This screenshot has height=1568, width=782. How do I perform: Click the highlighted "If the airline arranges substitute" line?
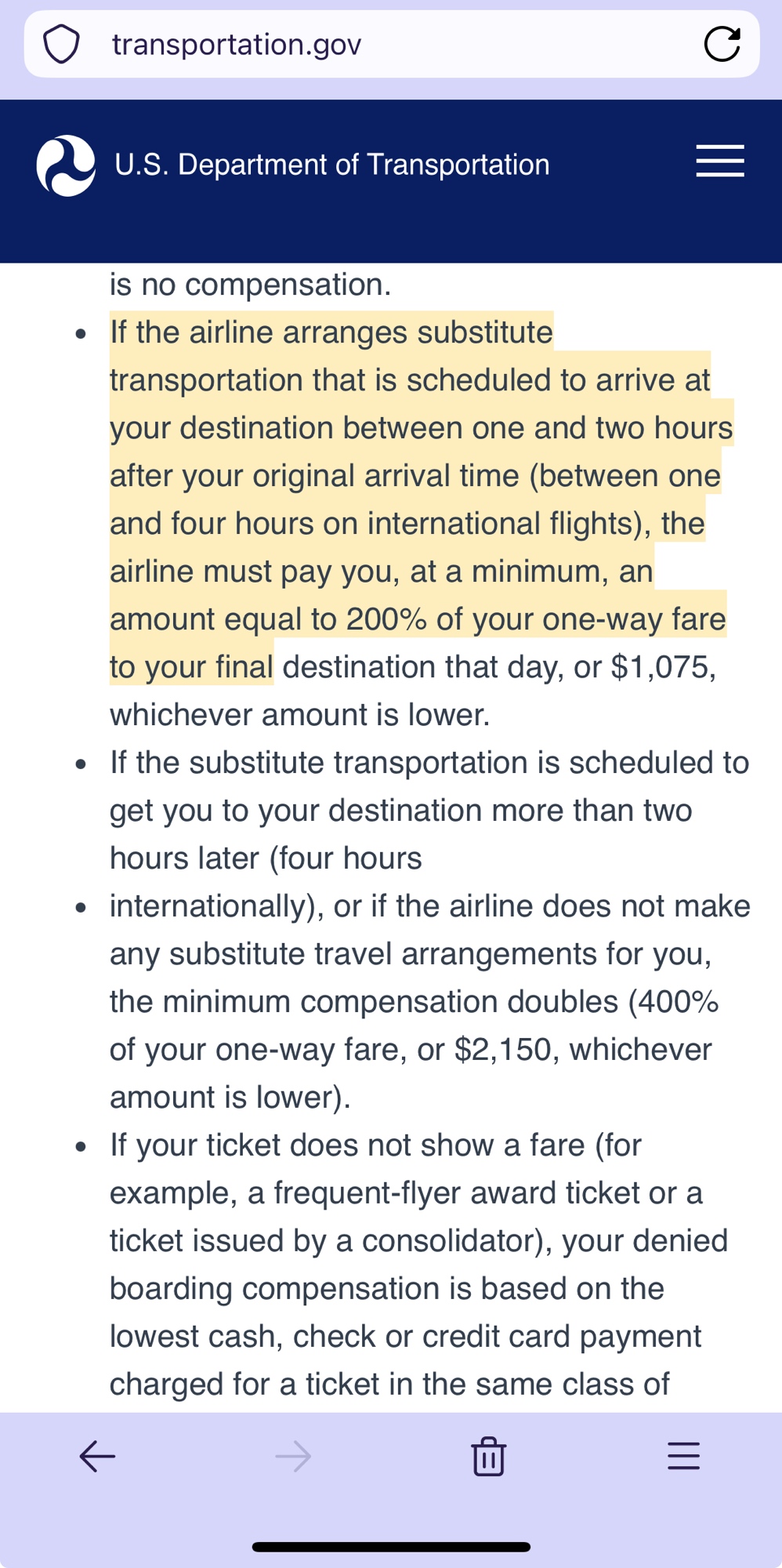(x=331, y=332)
